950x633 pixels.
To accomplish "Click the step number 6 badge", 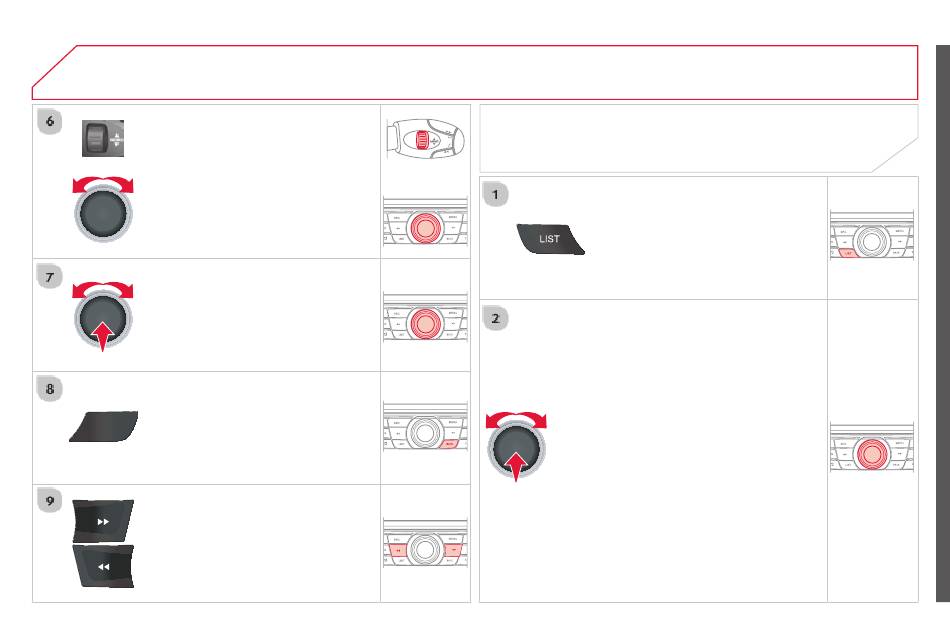I will (x=50, y=121).
